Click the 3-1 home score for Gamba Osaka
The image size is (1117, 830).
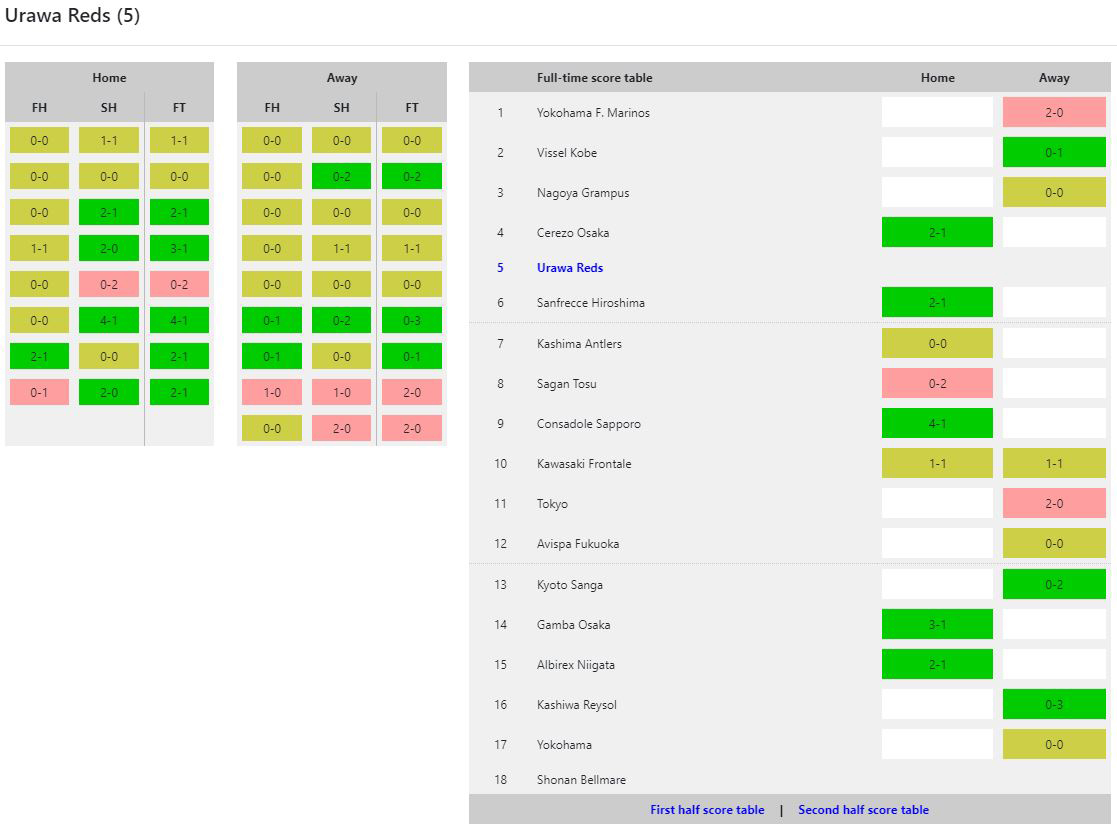click(937, 624)
